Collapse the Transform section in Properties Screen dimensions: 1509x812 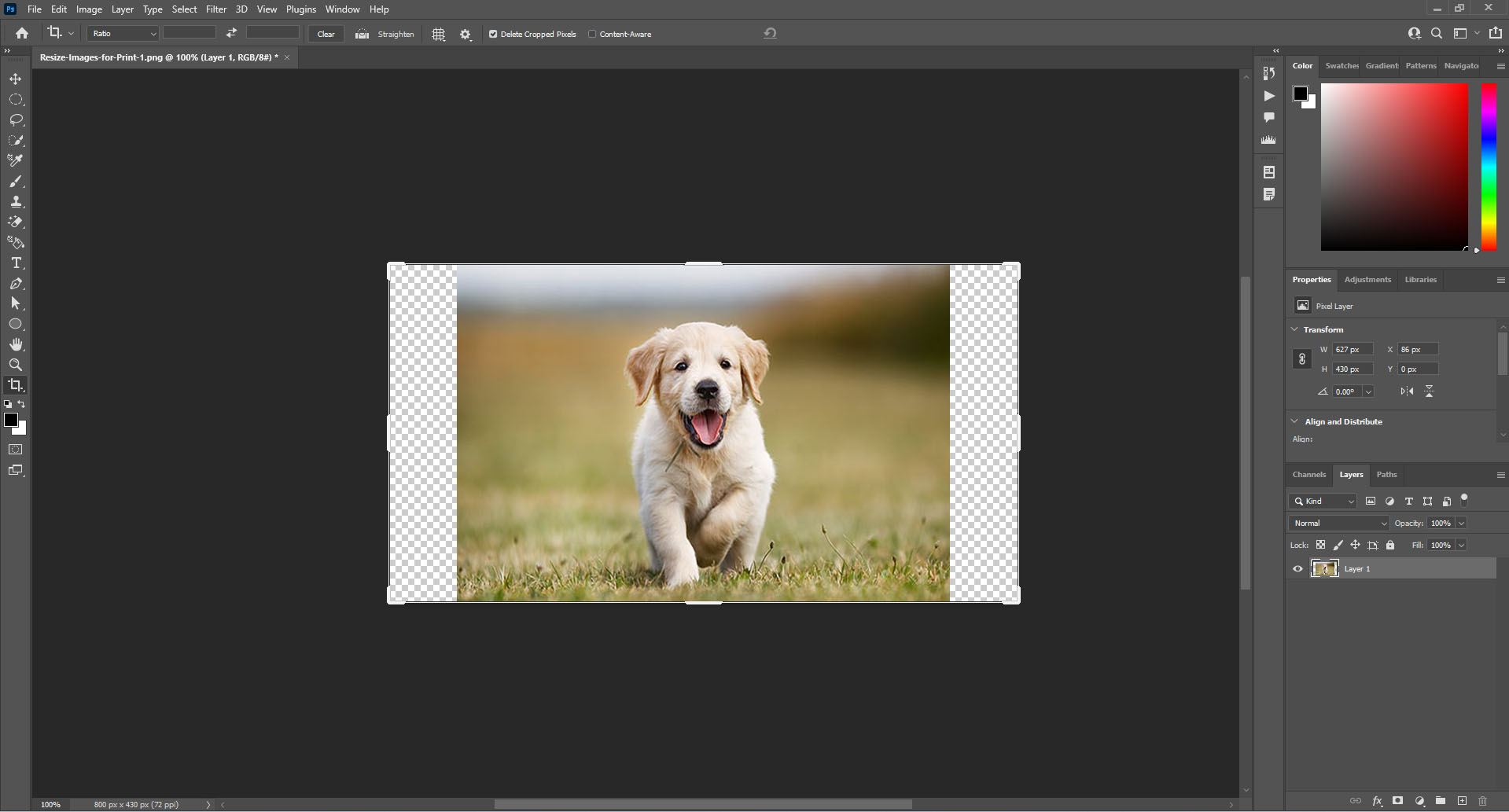[x=1295, y=329]
